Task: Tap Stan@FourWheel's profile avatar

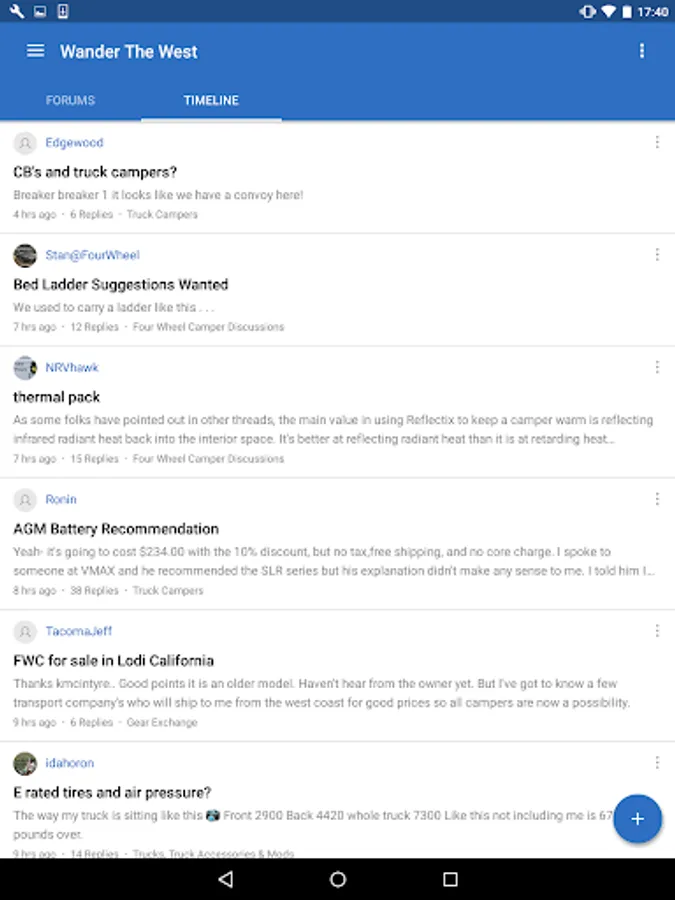Action: [25, 255]
